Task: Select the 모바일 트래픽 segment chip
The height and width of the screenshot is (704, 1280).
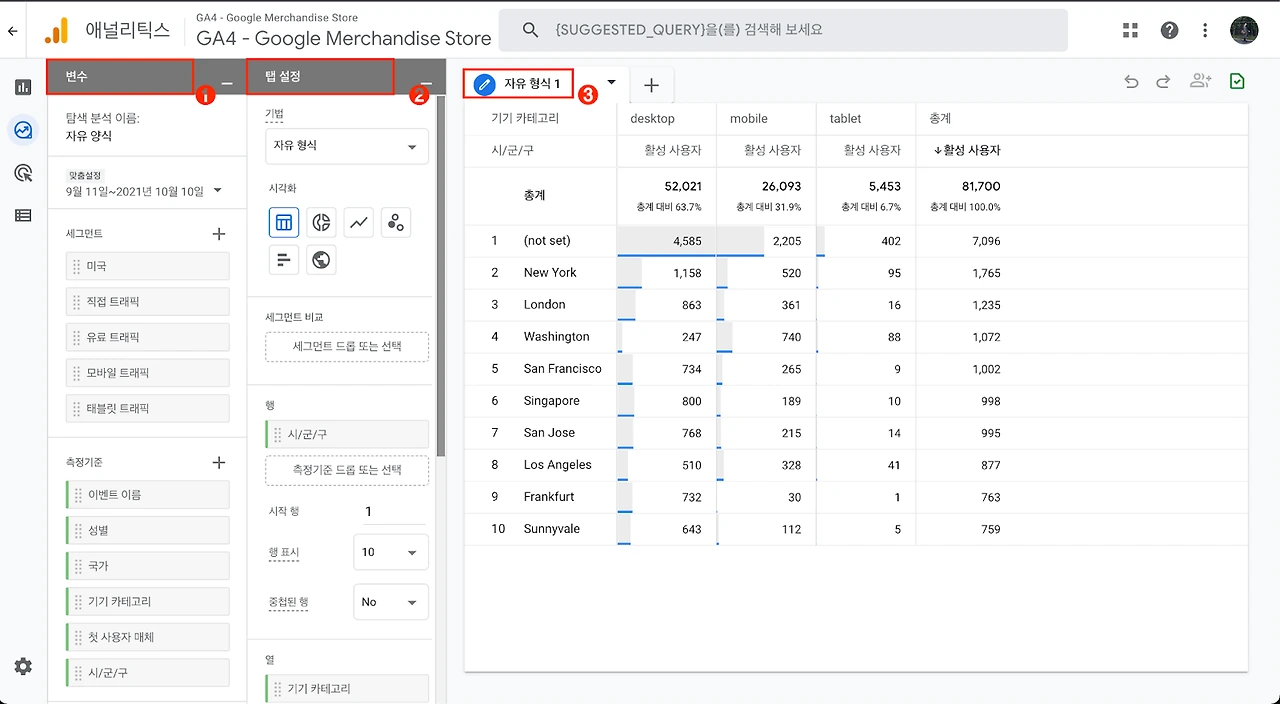Action: 148,373
